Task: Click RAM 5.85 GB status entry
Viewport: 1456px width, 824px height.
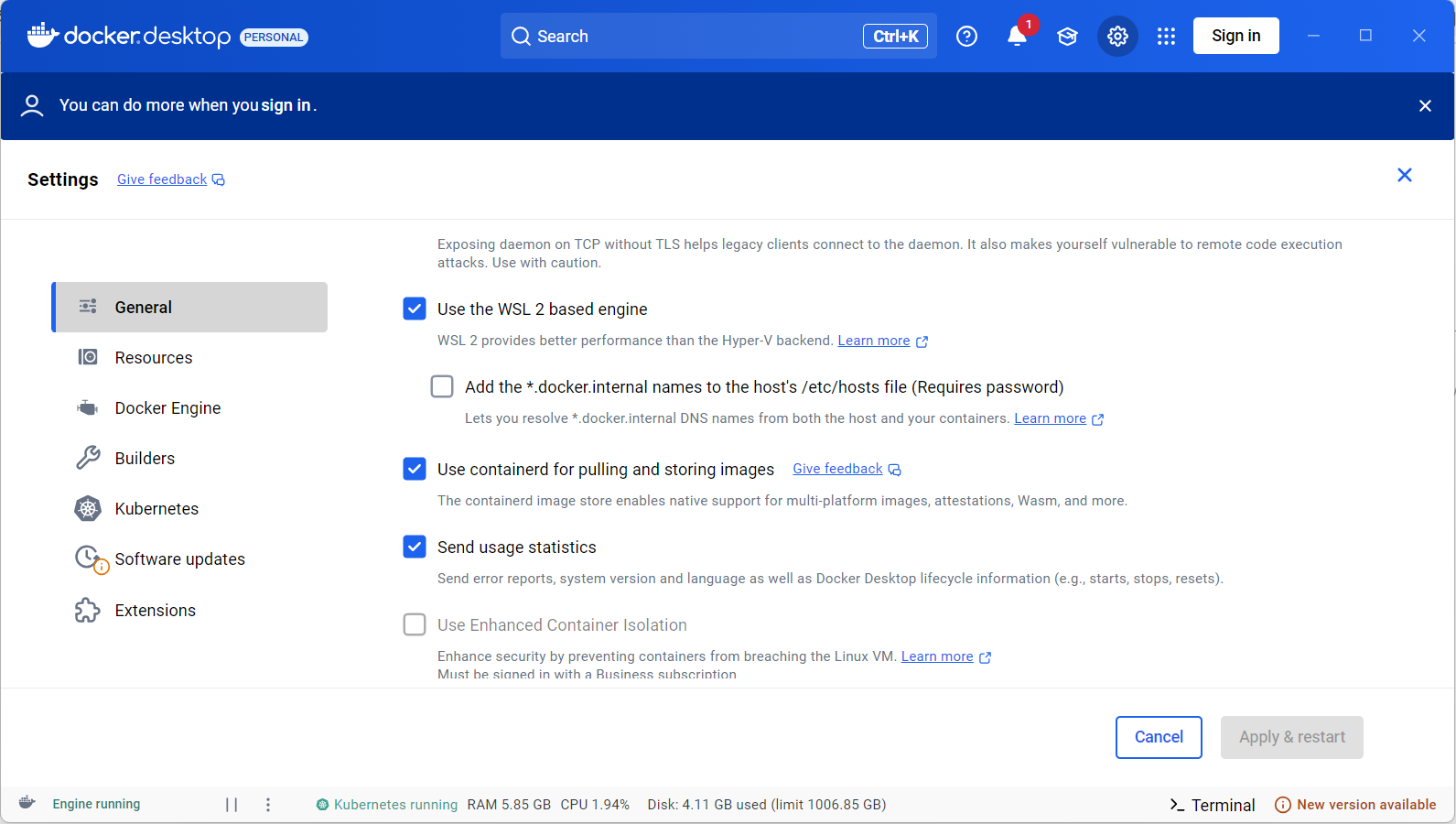Action: pos(509,805)
